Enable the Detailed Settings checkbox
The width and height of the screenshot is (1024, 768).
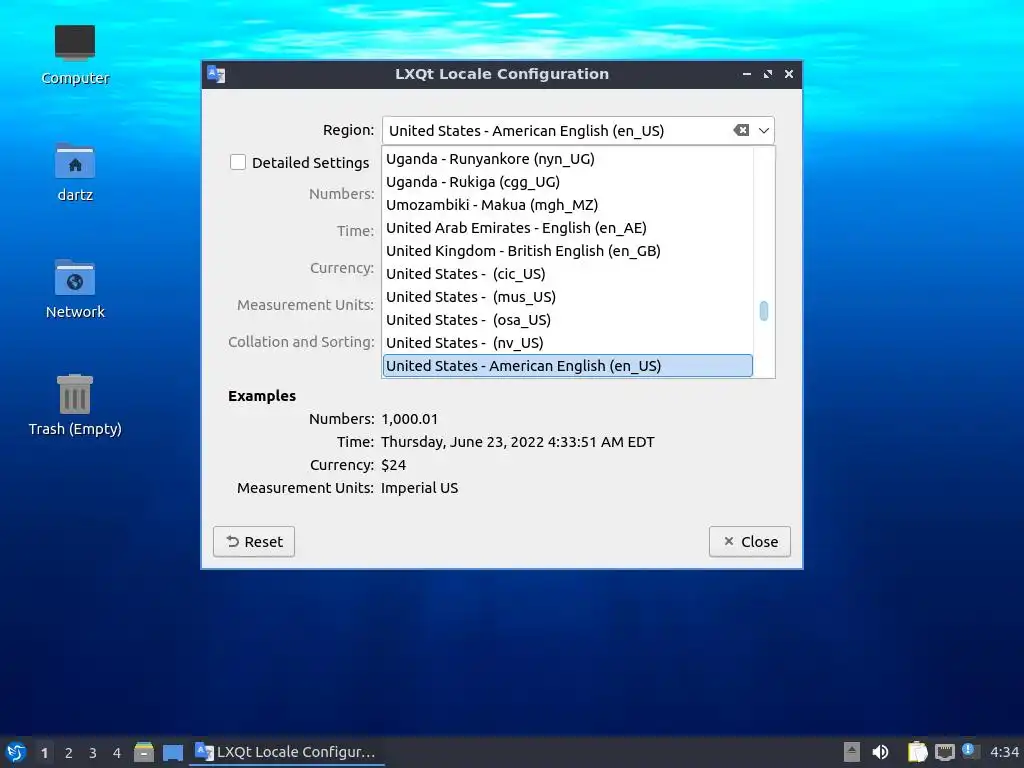(x=238, y=162)
